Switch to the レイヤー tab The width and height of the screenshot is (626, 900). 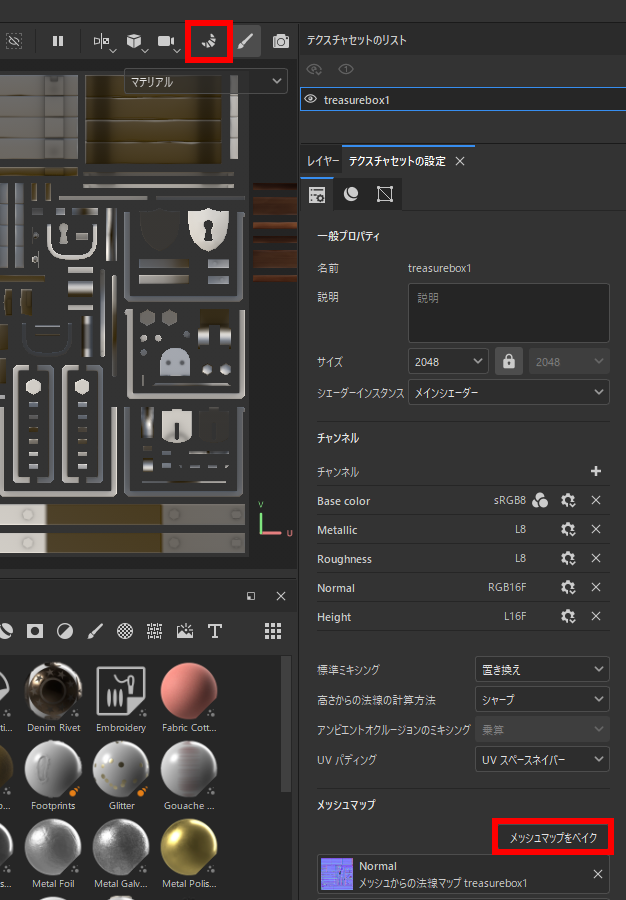click(323, 161)
